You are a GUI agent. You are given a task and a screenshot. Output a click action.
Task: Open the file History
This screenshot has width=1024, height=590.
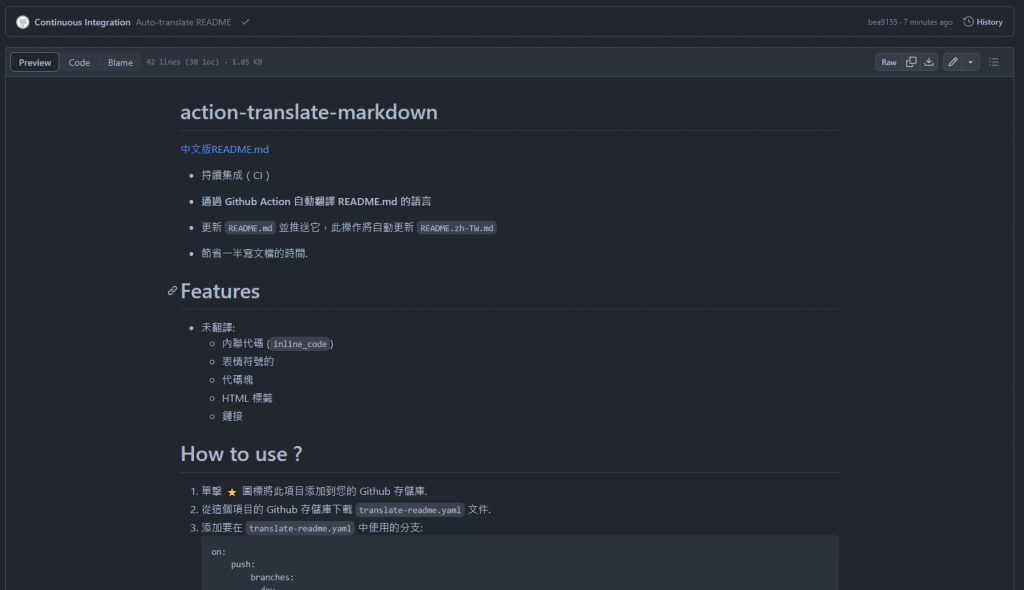click(x=983, y=22)
